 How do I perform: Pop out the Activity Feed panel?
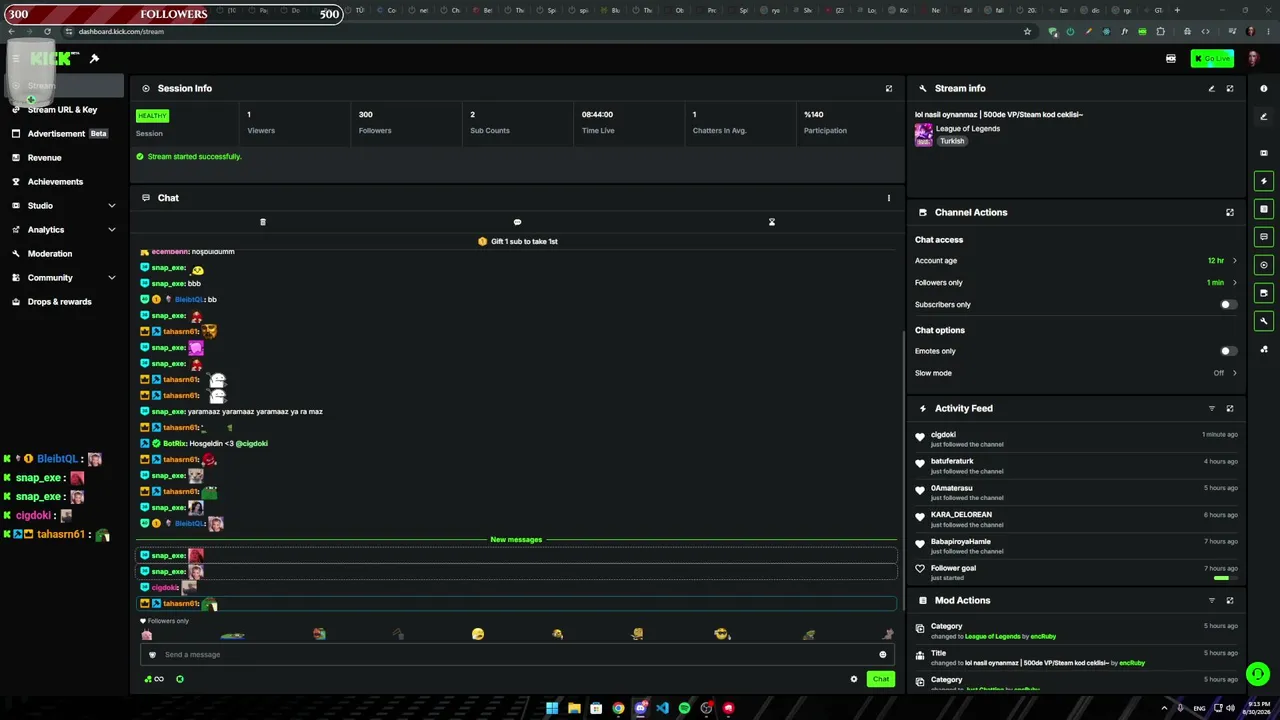[x=1230, y=408]
